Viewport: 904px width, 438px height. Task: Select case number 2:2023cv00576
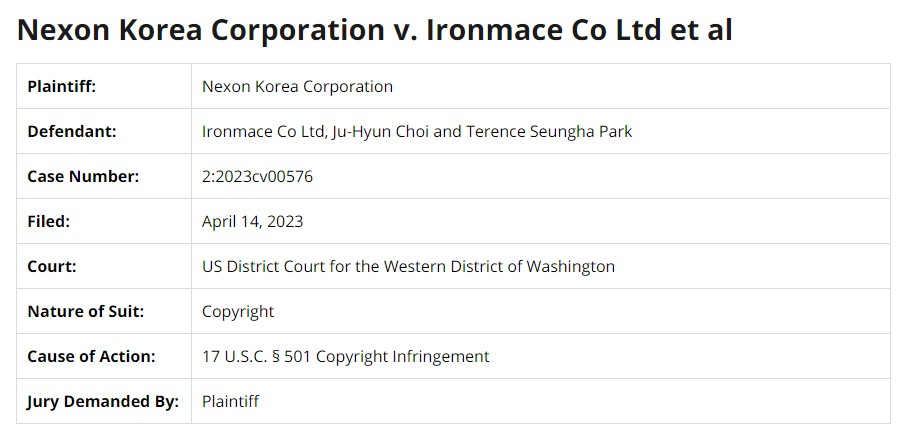(x=257, y=176)
